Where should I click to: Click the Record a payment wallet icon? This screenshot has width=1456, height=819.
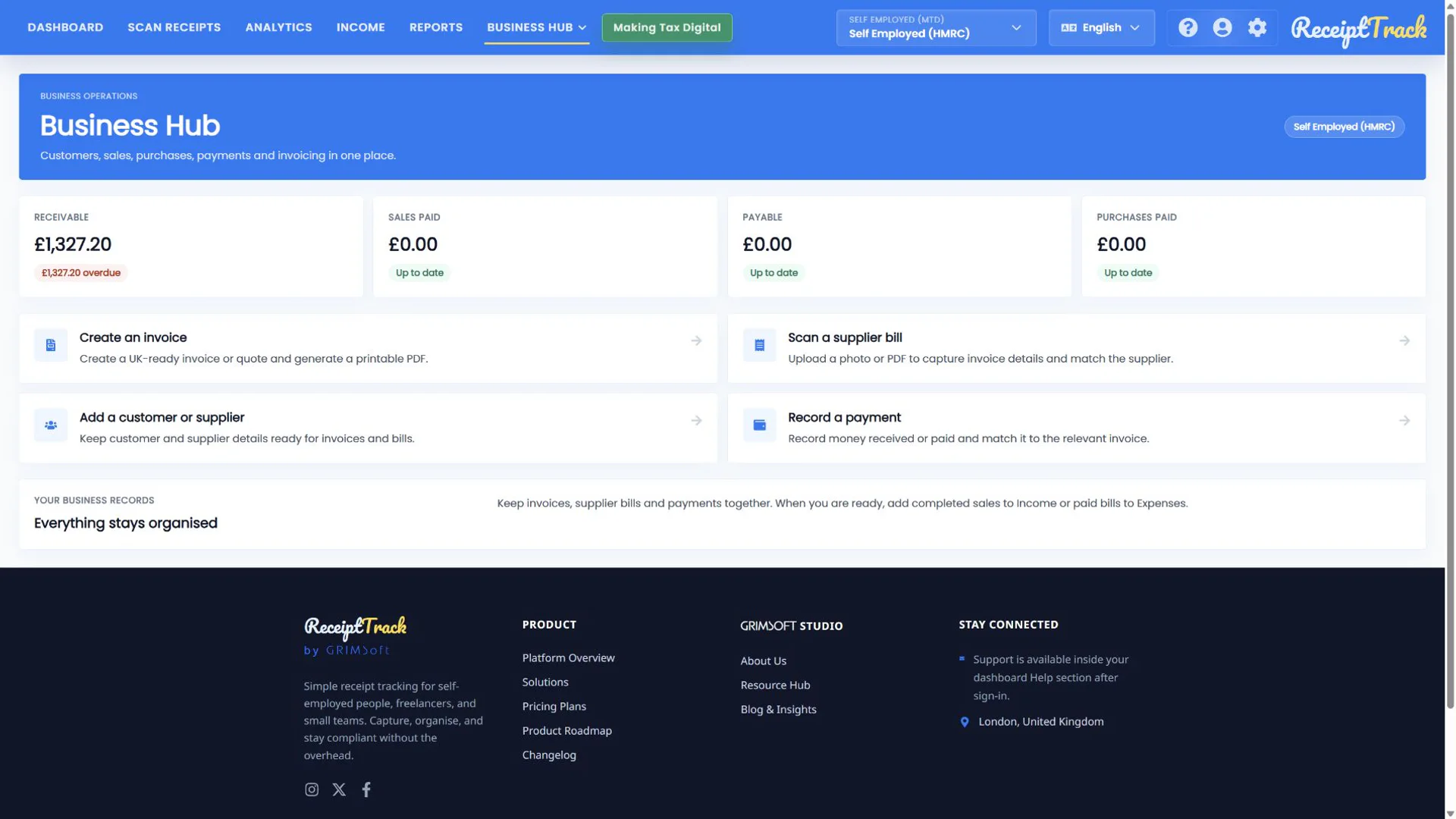coord(759,425)
